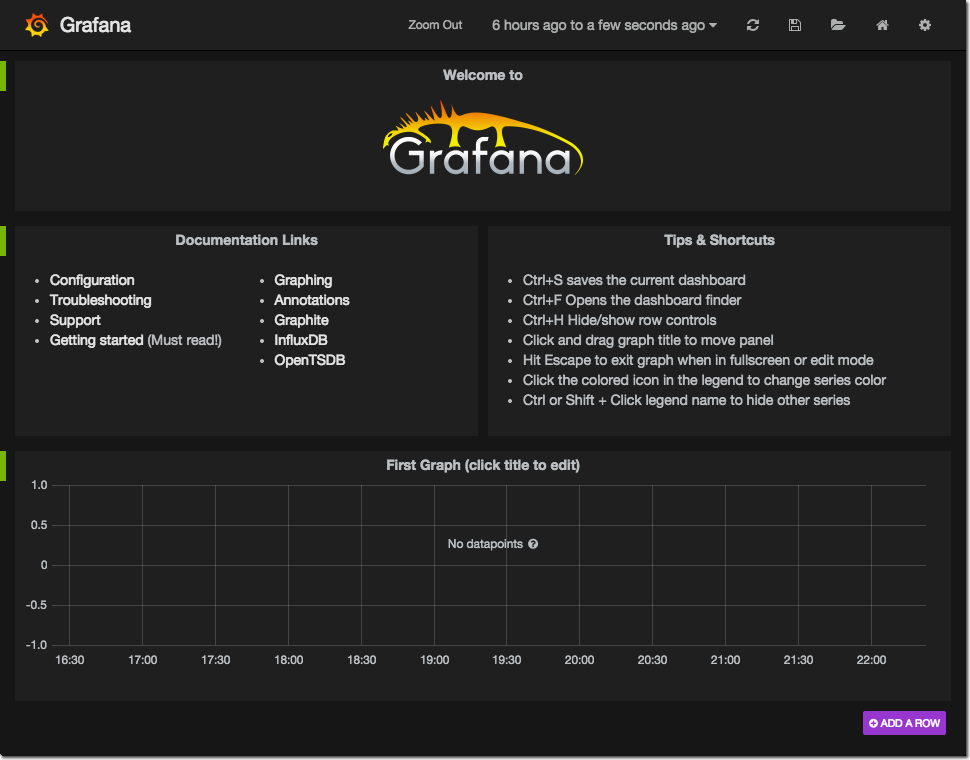Click the 16:30 x-axis time label
The width and height of the screenshot is (970, 760).
click(x=69, y=660)
